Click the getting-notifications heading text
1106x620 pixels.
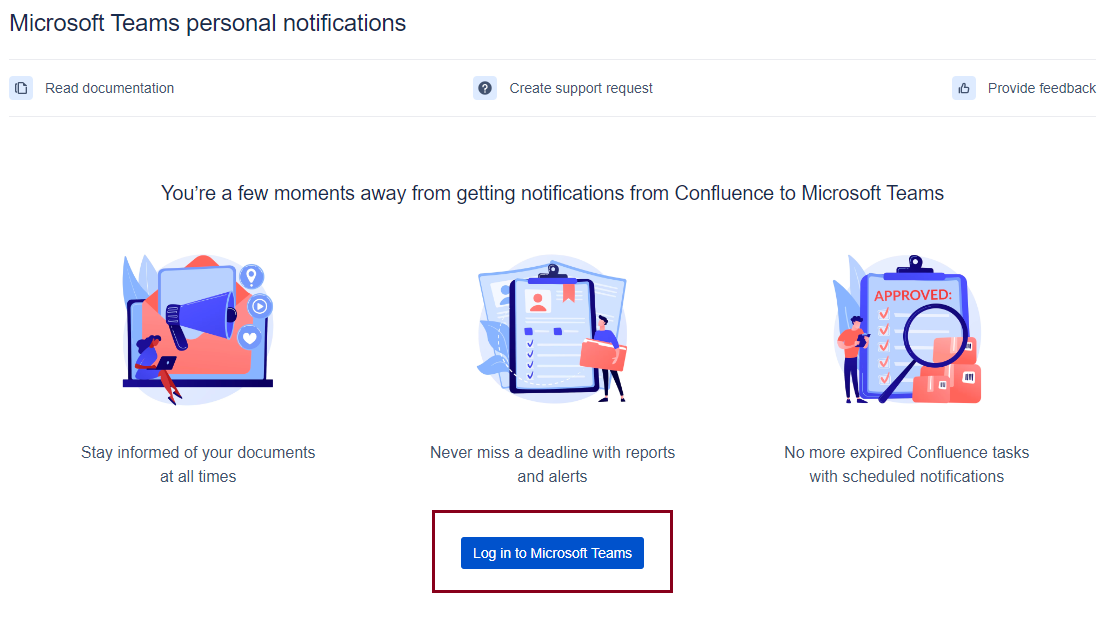click(552, 193)
